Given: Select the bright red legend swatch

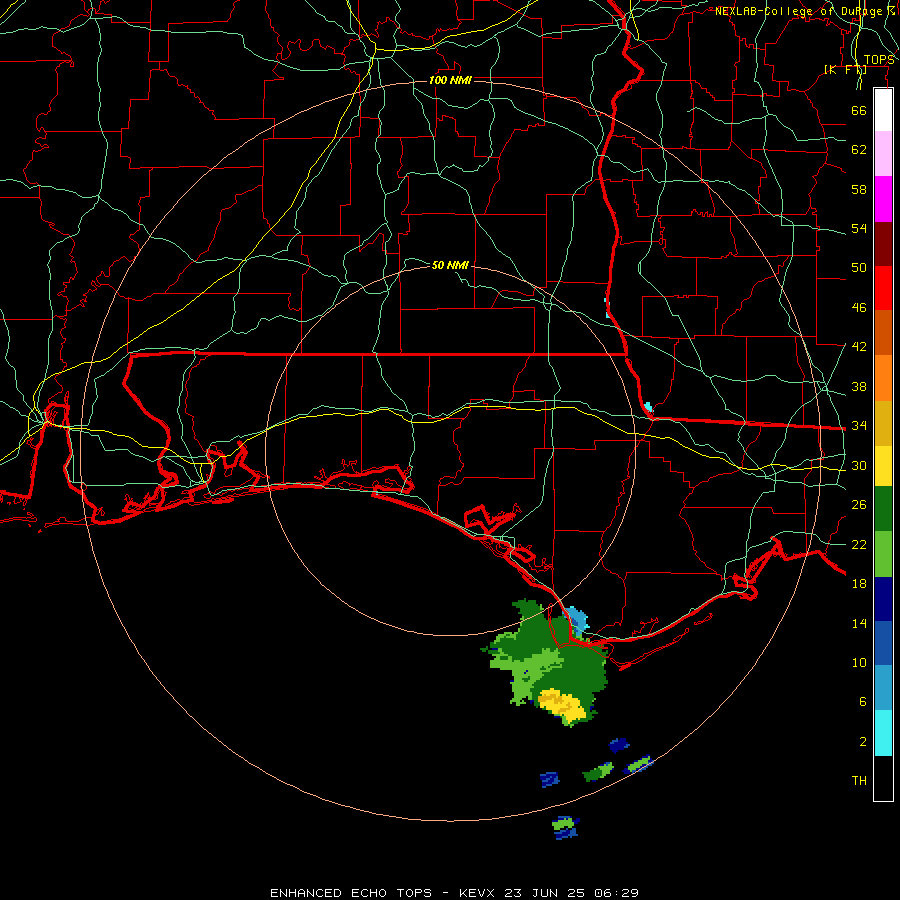Looking at the screenshot, I should click(x=883, y=288).
